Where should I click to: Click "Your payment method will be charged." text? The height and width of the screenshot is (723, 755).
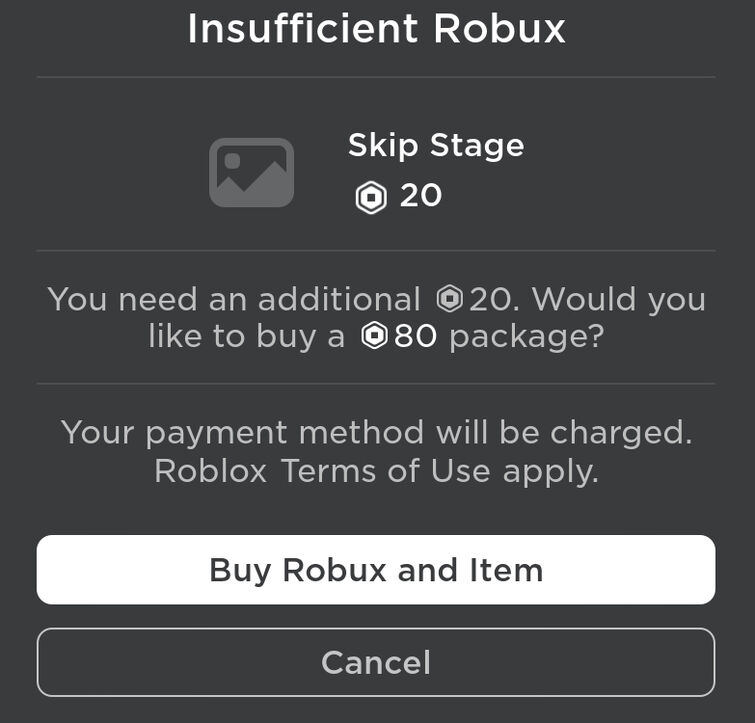[376, 432]
